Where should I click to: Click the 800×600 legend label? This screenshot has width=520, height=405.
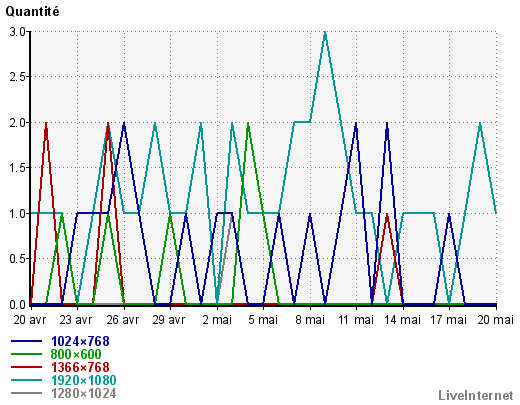76,354
